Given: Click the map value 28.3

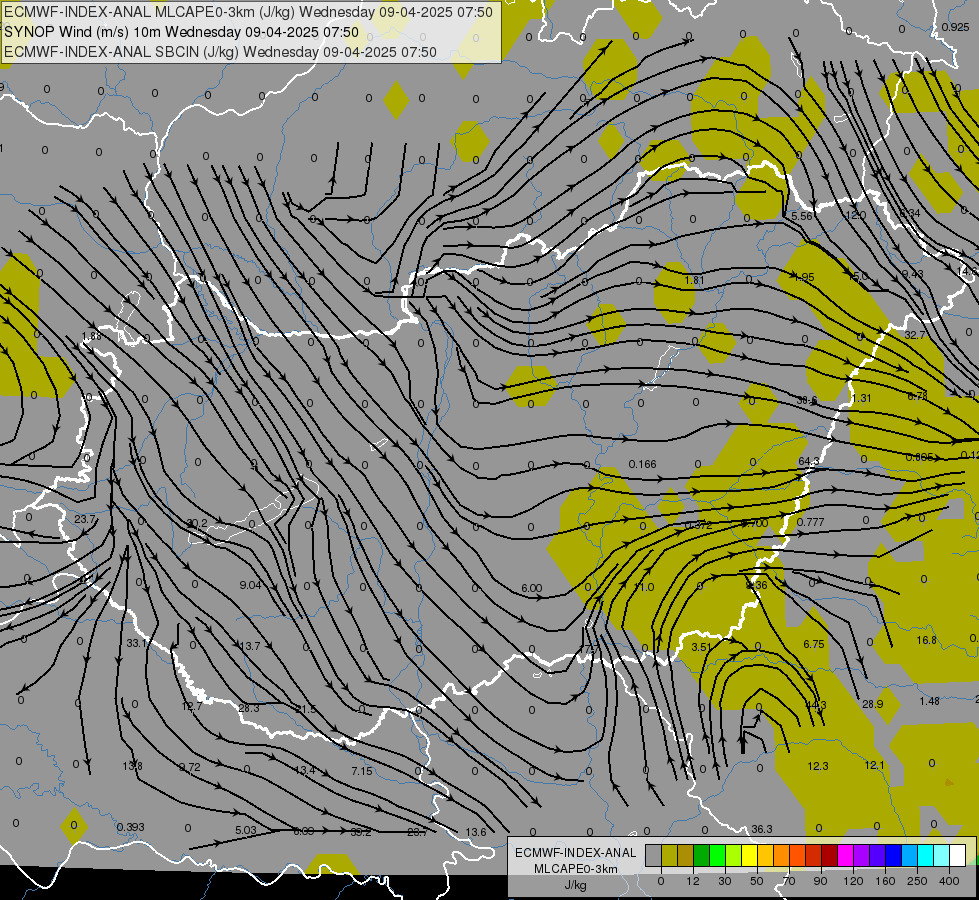Looking at the screenshot, I should click(x=248, y=708).
